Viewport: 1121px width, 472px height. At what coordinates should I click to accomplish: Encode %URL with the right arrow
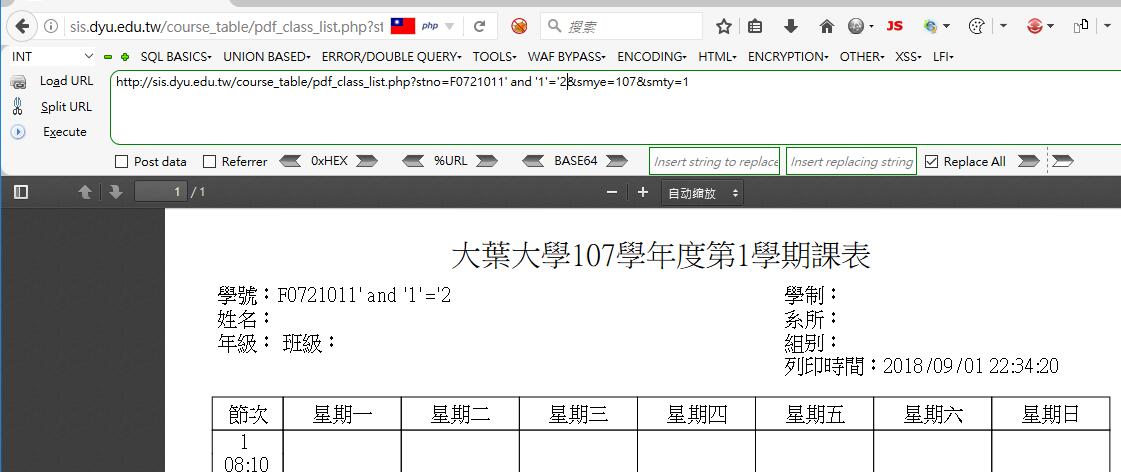pos(486,162)
